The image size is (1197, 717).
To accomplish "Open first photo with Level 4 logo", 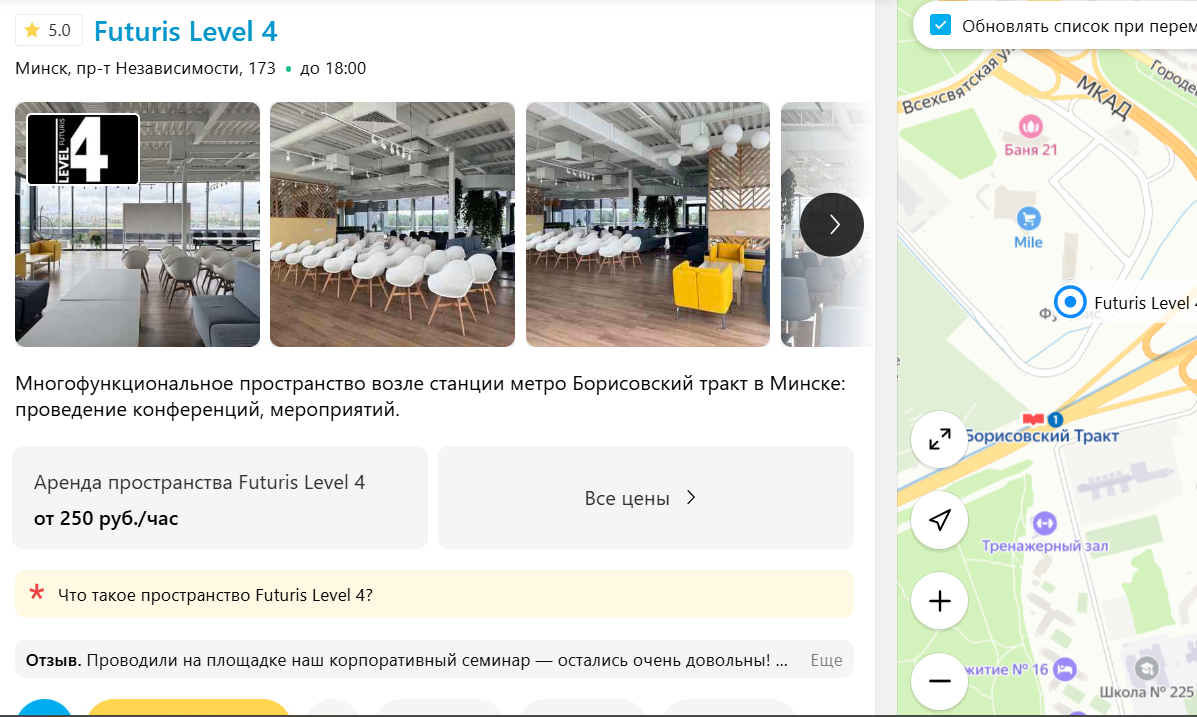I will tap(137, 224).
